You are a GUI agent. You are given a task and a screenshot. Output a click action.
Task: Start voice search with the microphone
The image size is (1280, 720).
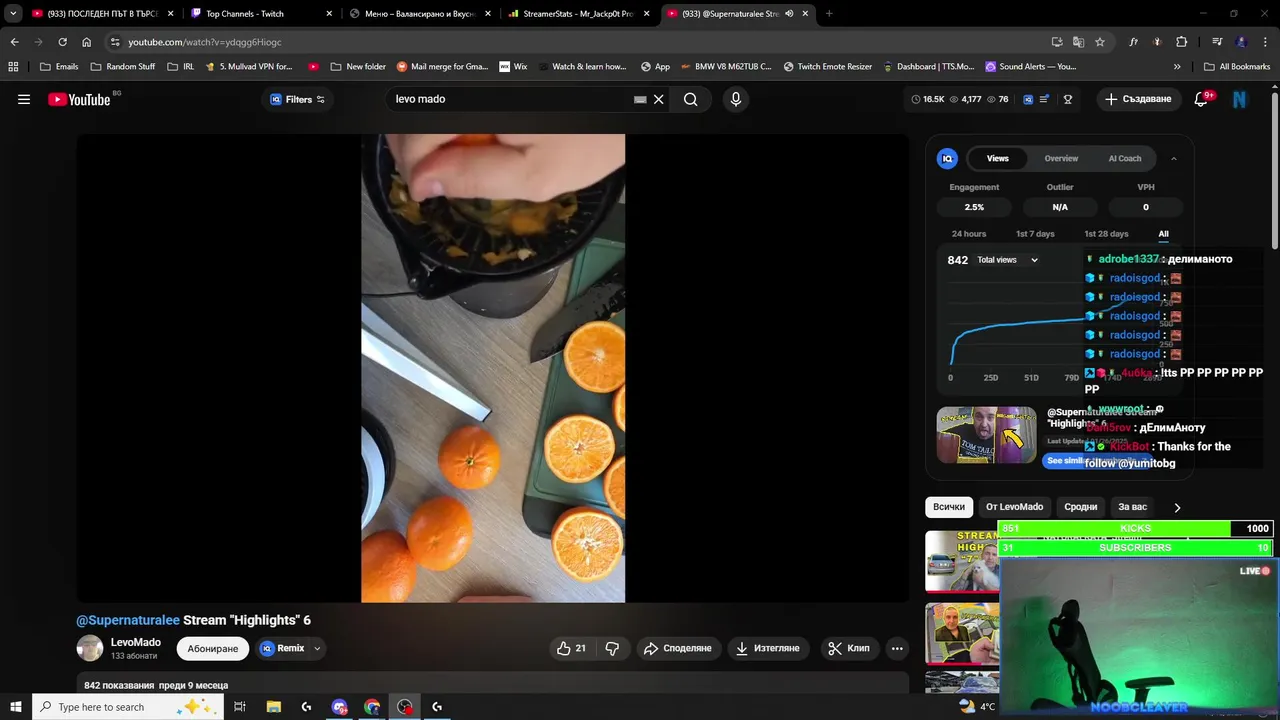[736, 99]
